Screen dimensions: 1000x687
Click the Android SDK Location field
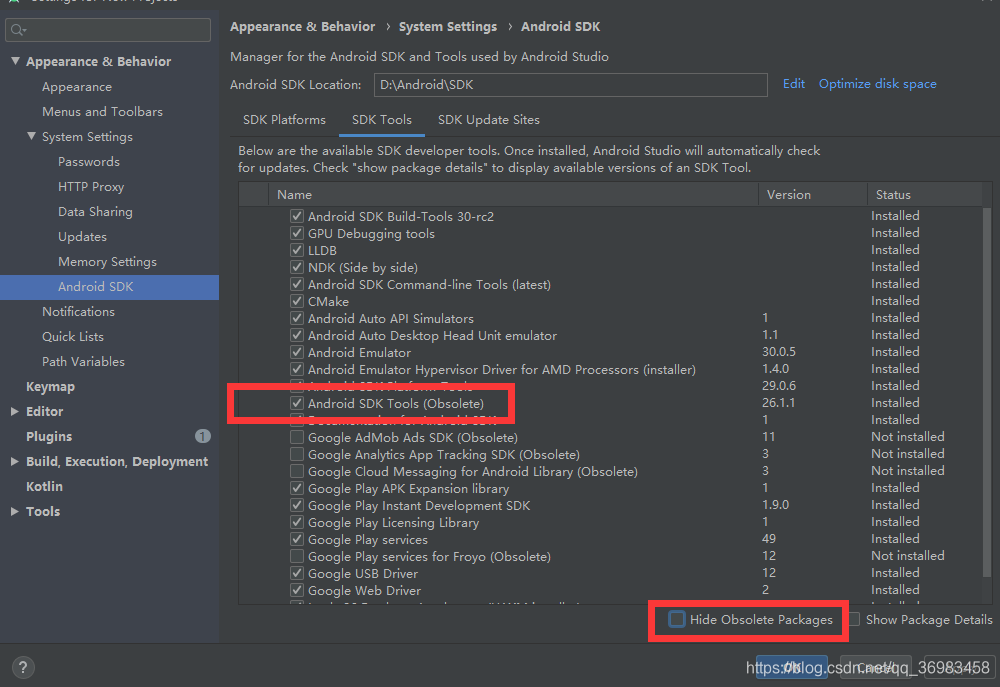pos(570,85)
